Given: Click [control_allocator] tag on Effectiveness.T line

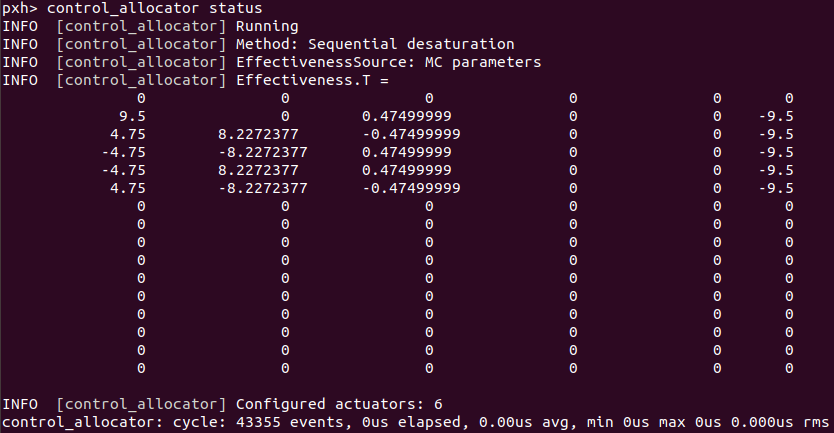Looking at the screenshot, I should click(141, 80).
